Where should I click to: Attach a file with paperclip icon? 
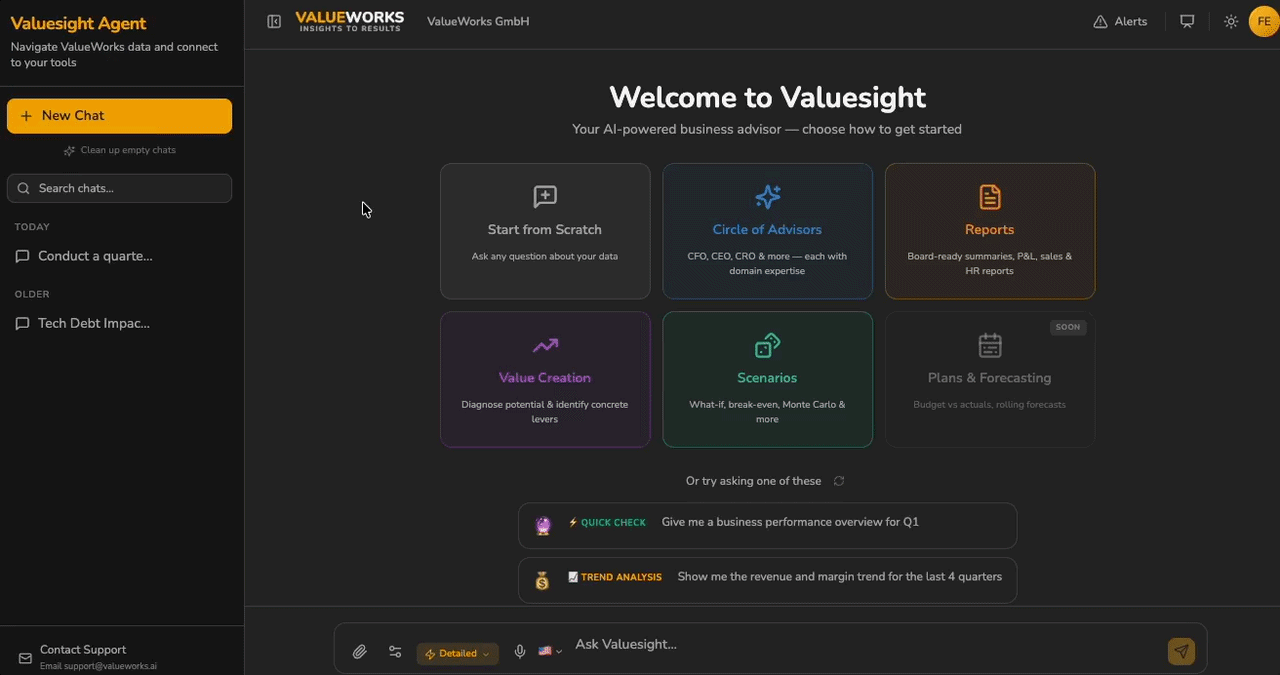tap(360, 652)
